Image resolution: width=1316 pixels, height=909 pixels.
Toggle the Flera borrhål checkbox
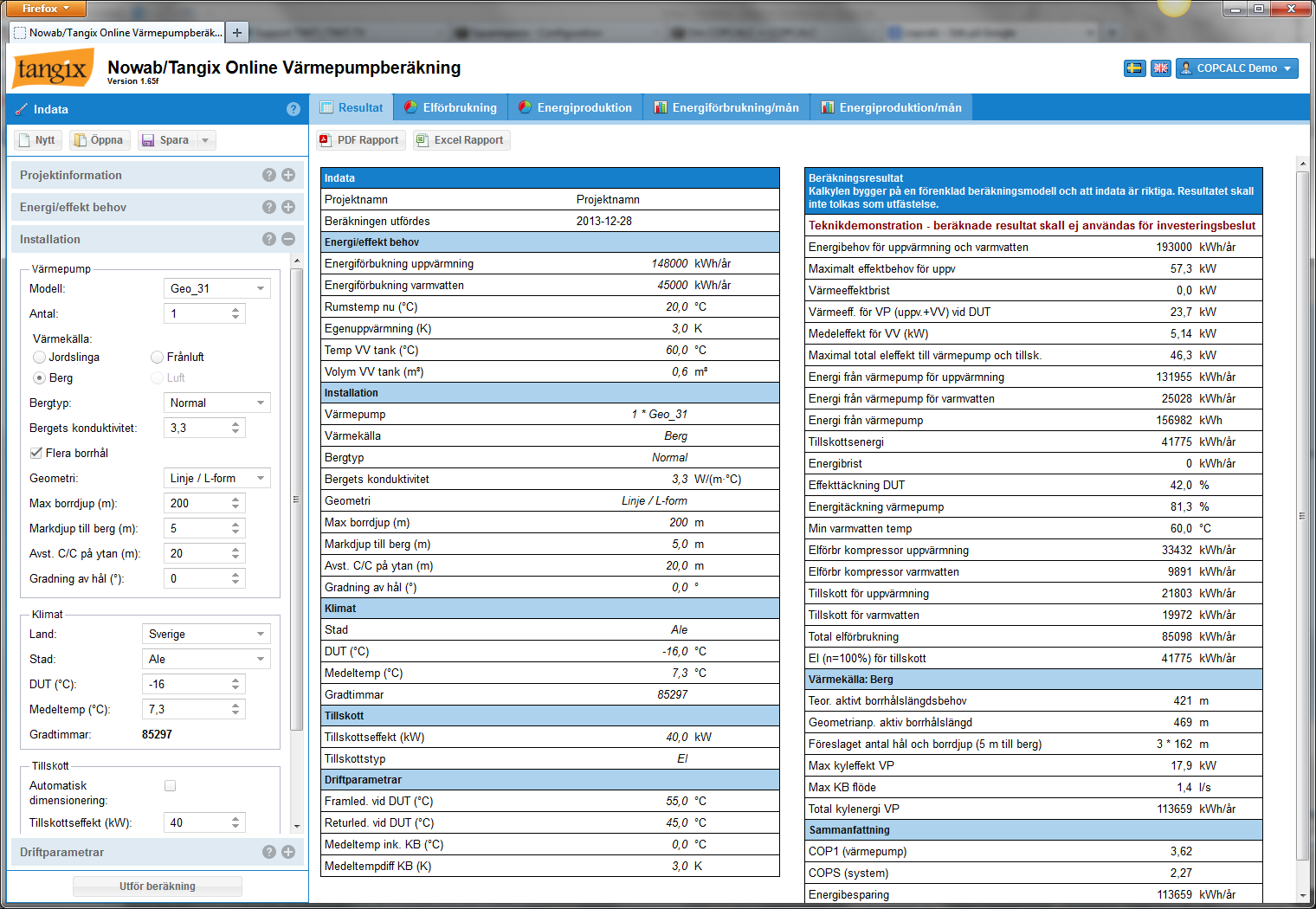(x=36, y=453)
